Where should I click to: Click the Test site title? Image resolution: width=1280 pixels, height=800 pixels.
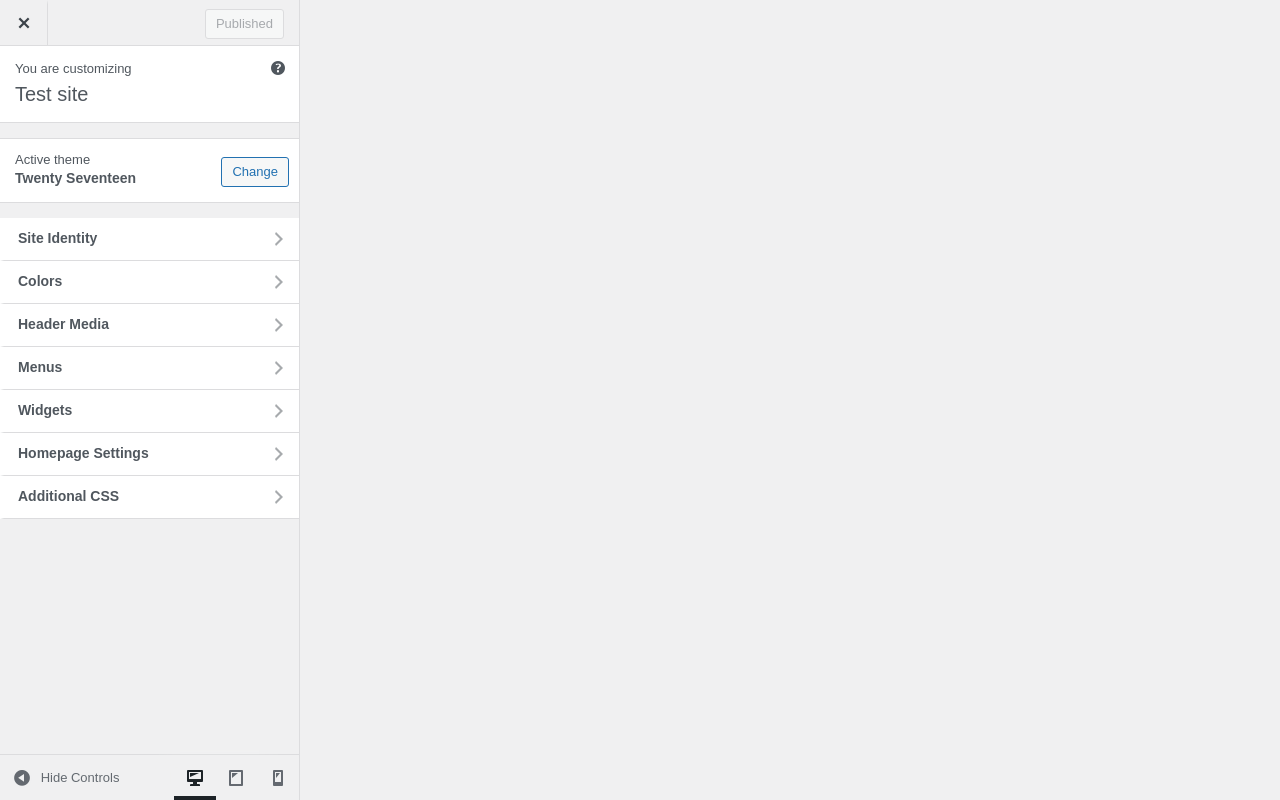[x=52, y=94]
